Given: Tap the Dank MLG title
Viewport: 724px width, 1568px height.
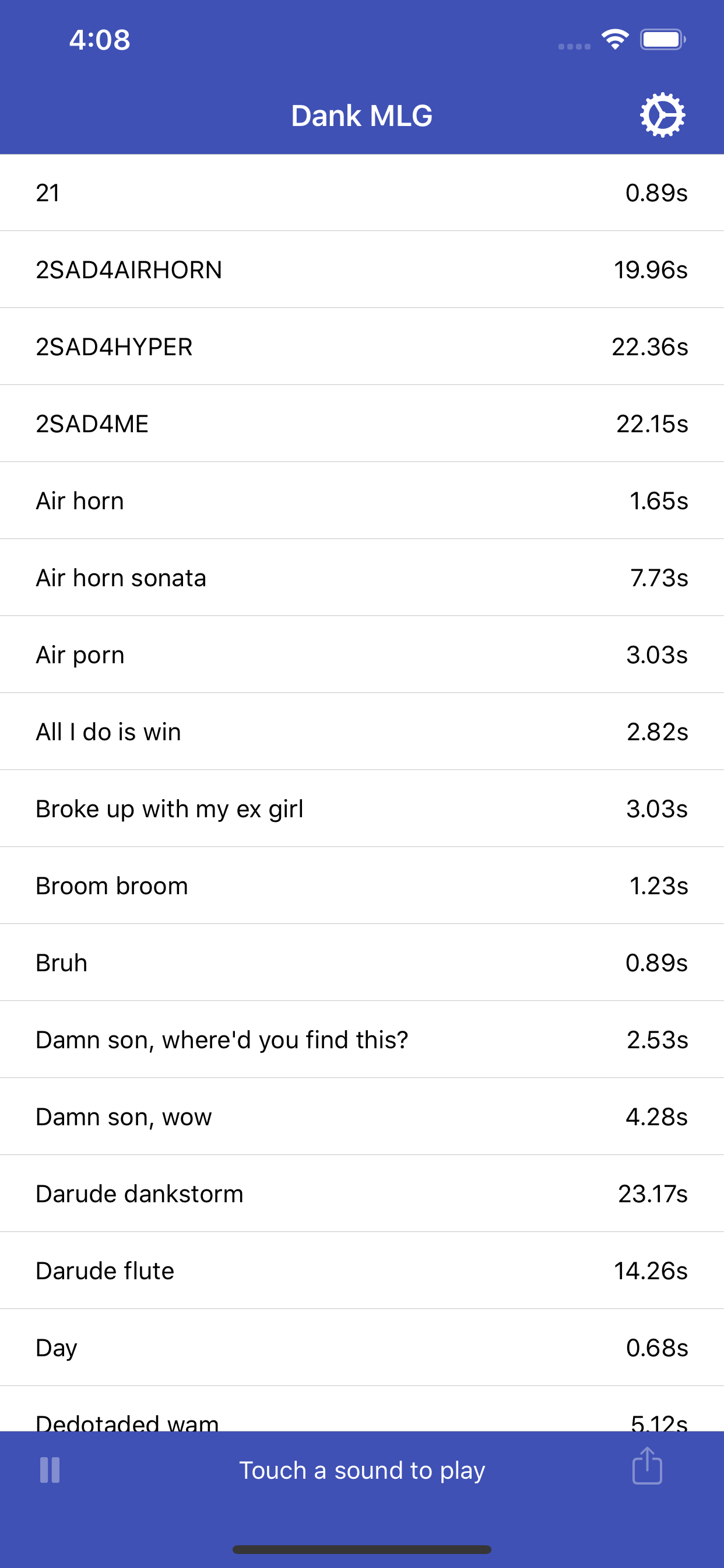Looking at the screenshot, I should (362, 116).
